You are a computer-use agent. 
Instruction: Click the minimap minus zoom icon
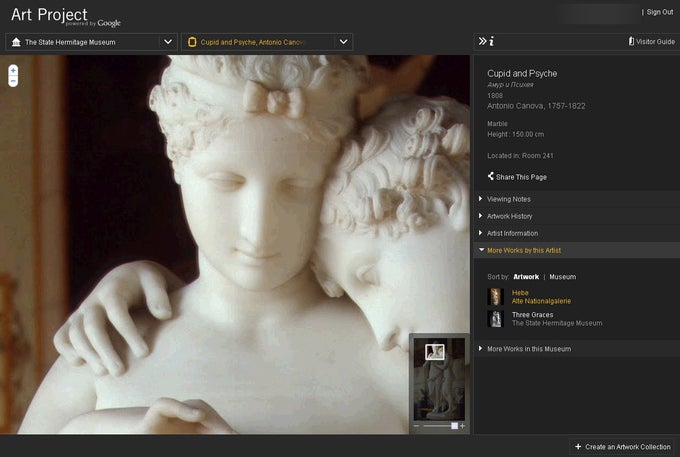coord(416,426)
